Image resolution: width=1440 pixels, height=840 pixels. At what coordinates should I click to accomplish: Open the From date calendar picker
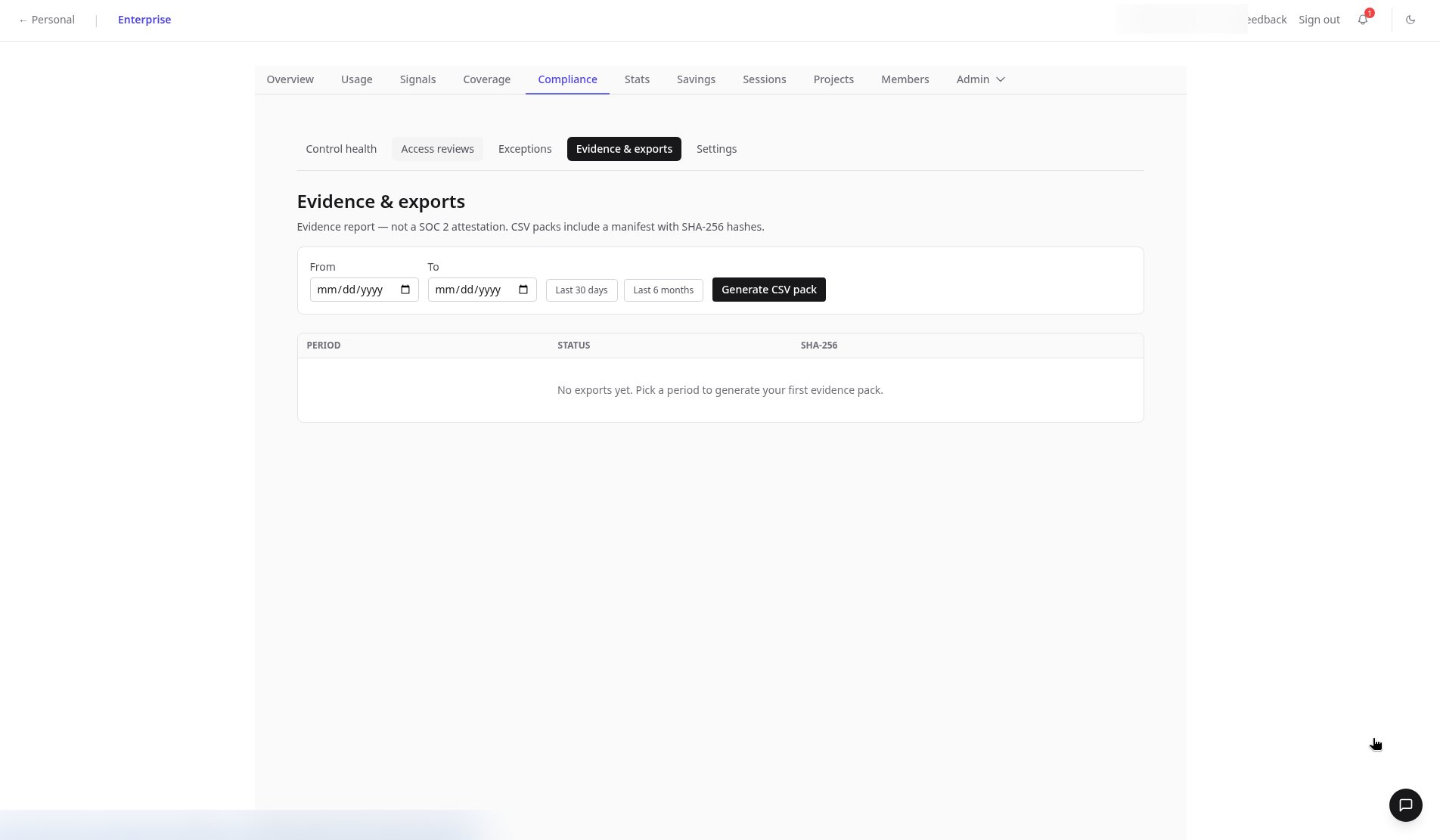(x=405, y=290)
